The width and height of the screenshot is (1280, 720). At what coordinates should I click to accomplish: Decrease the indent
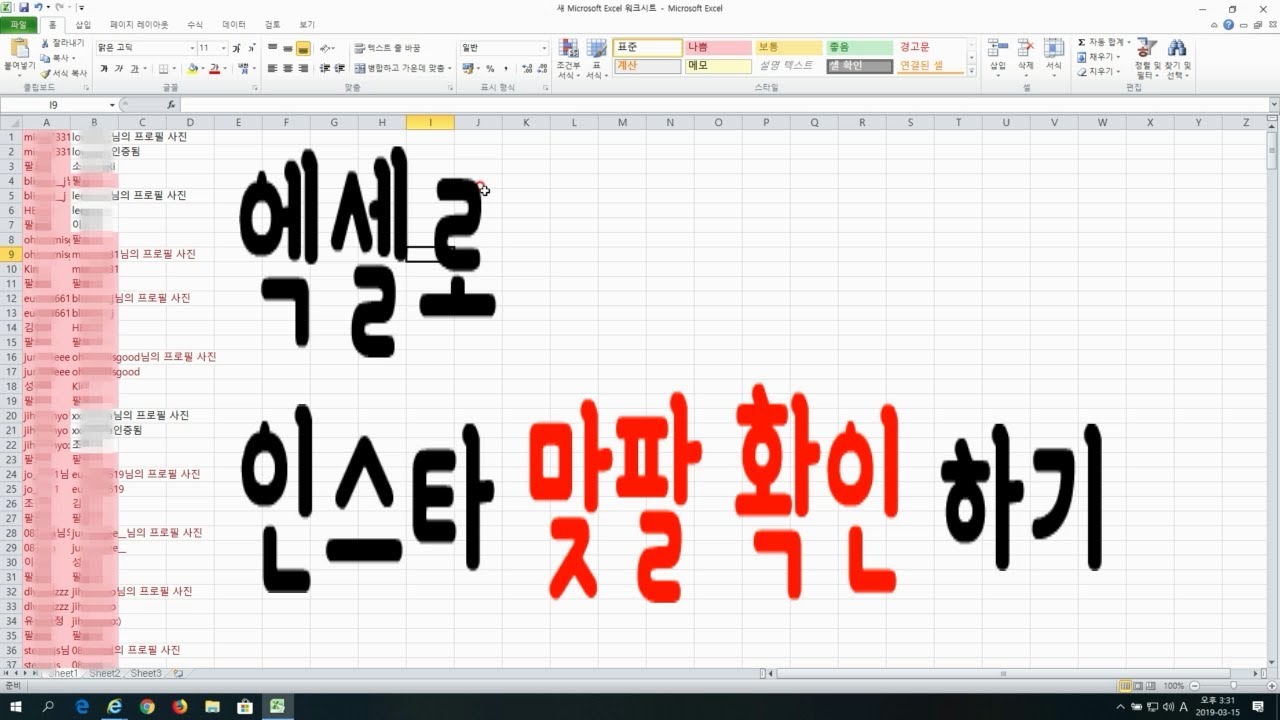click(324, 69)
